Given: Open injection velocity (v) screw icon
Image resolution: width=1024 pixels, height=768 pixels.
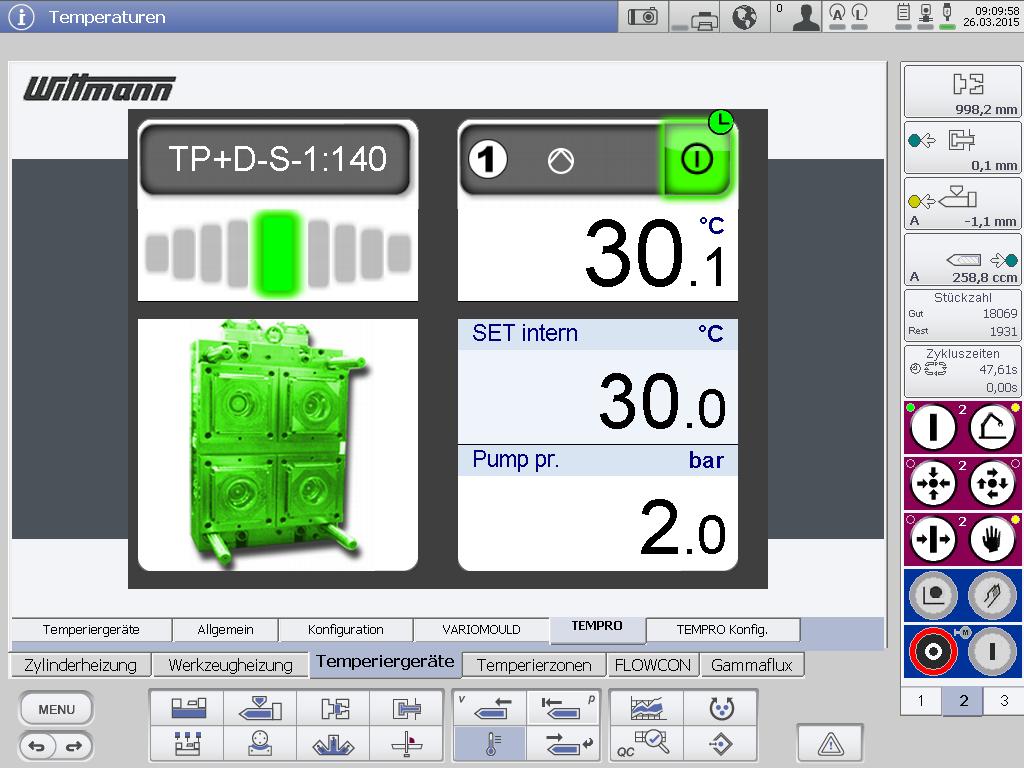Looking at the screenshot, I should pyautogui.click(x=490, y=708).
